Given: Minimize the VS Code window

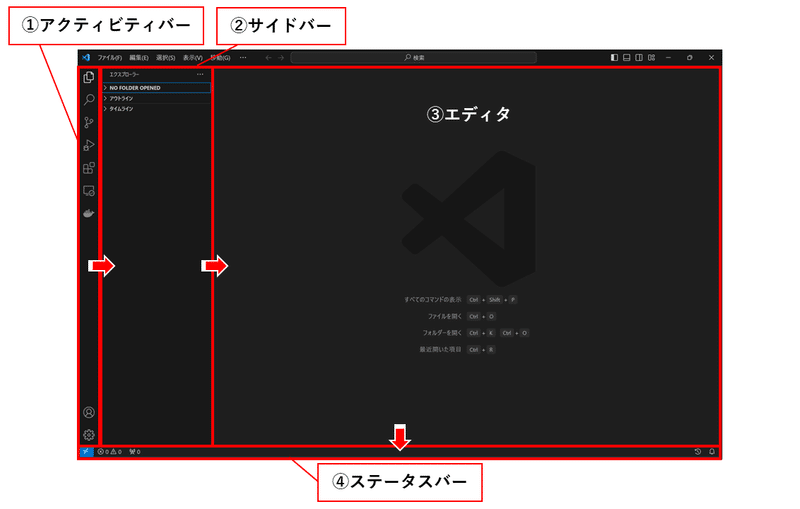Looking at the screenshot, I should (x=668, y=58).
